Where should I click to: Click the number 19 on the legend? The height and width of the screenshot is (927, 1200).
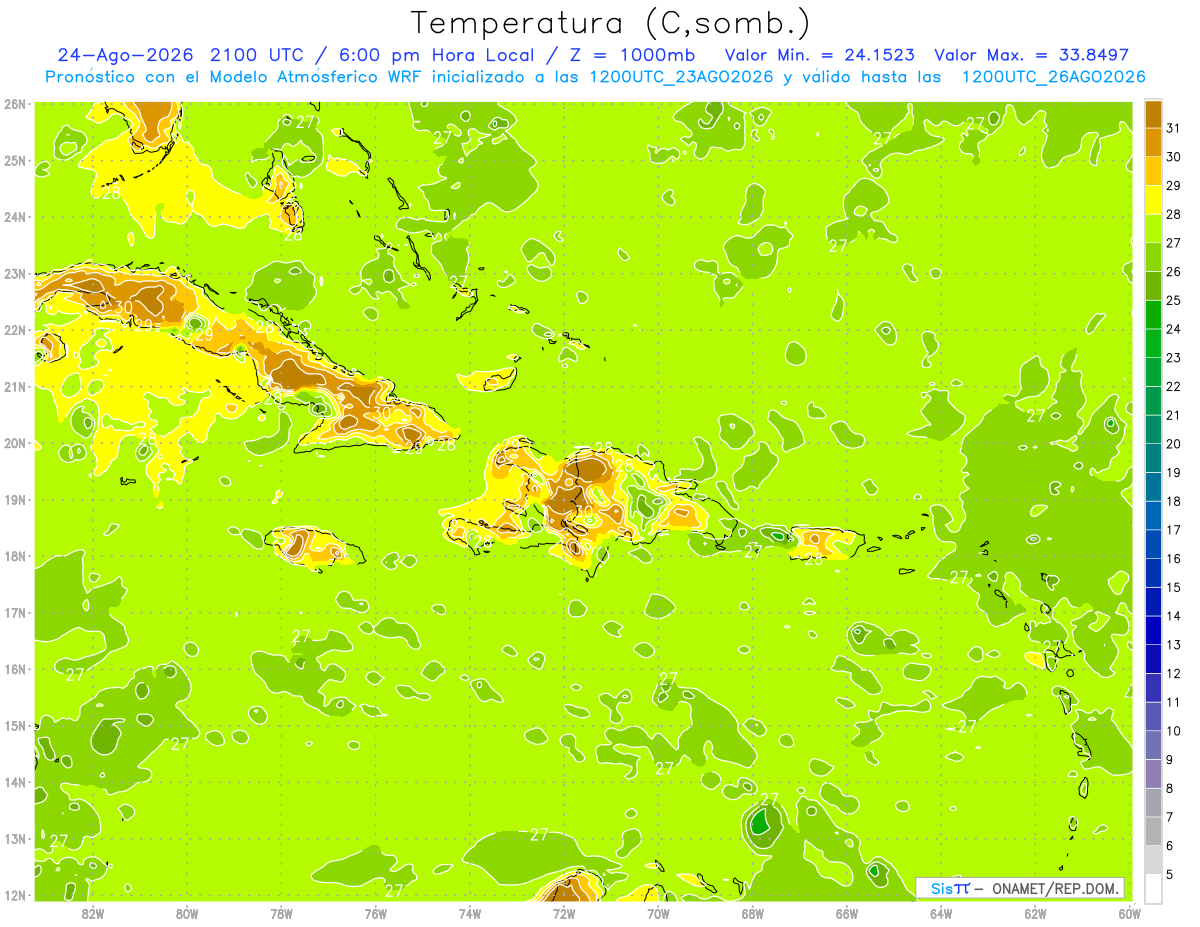(x=1174, y=472)
